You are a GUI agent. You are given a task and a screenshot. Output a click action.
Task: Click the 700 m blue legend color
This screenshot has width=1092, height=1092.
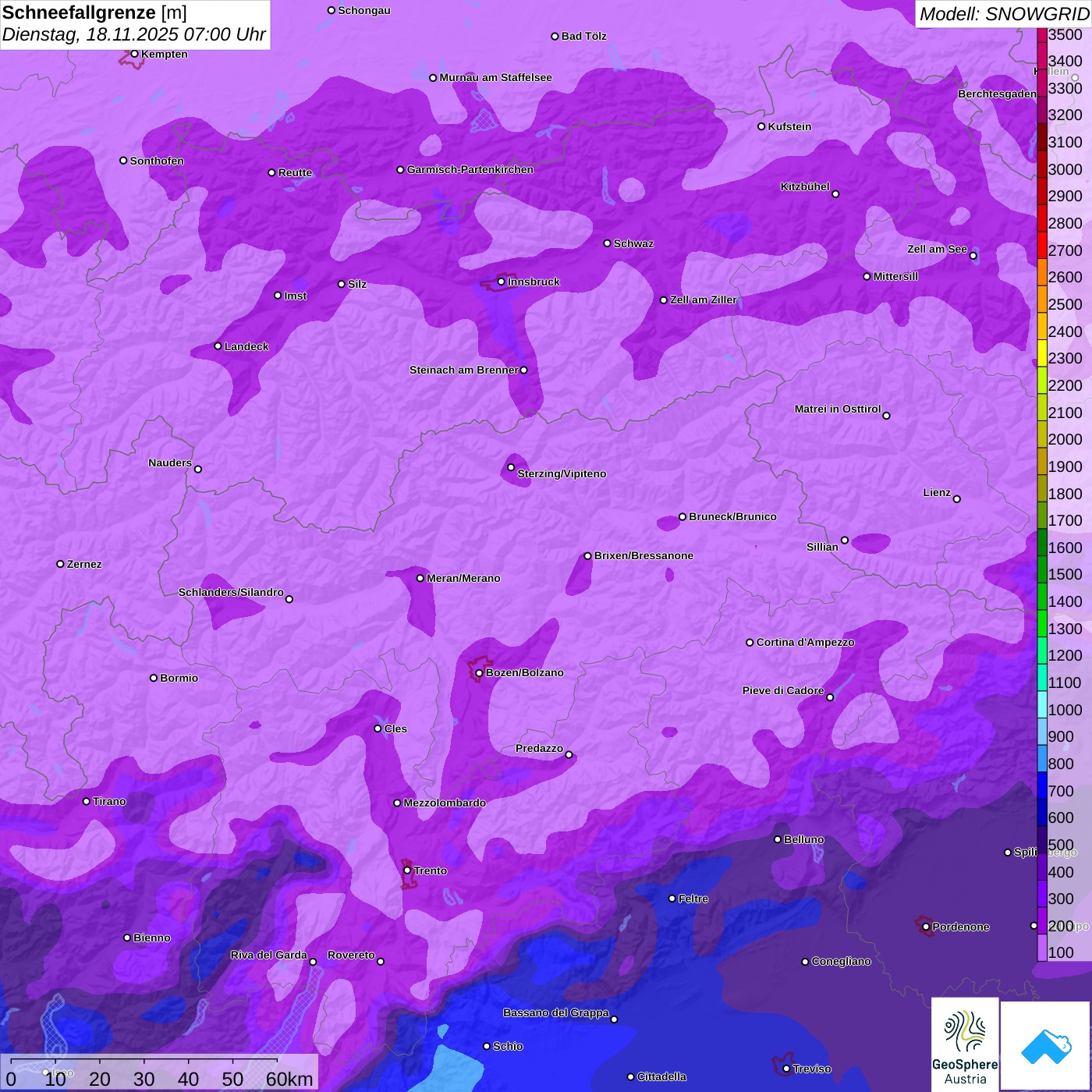[1042, 785]
